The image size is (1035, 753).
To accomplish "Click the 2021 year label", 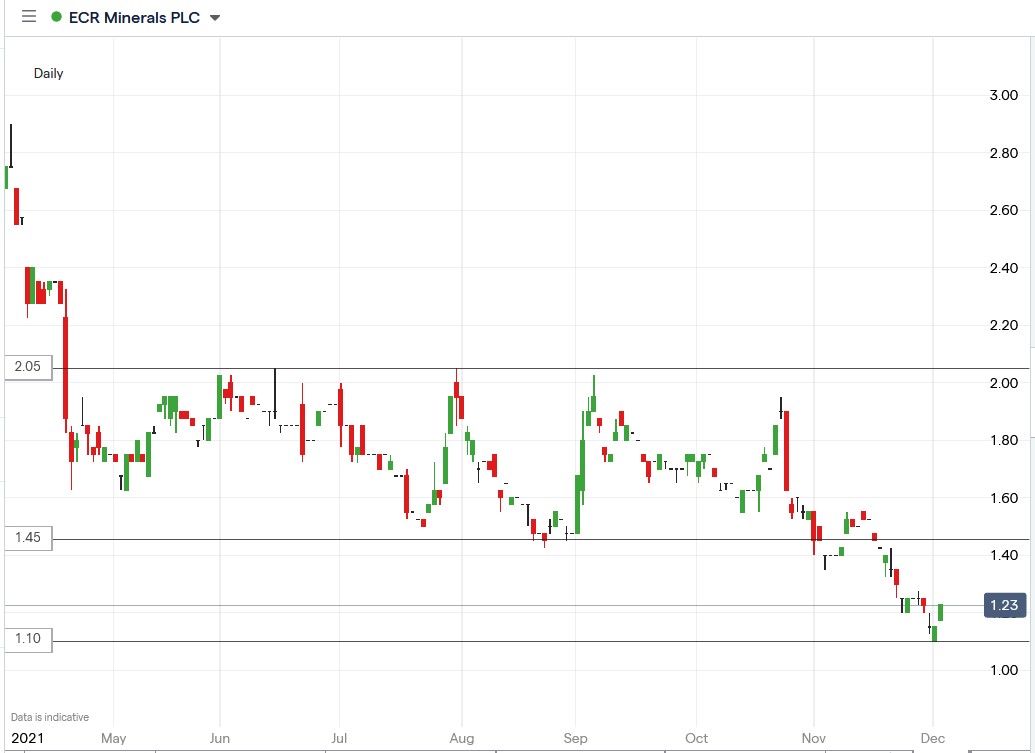I will coord(29,738).
